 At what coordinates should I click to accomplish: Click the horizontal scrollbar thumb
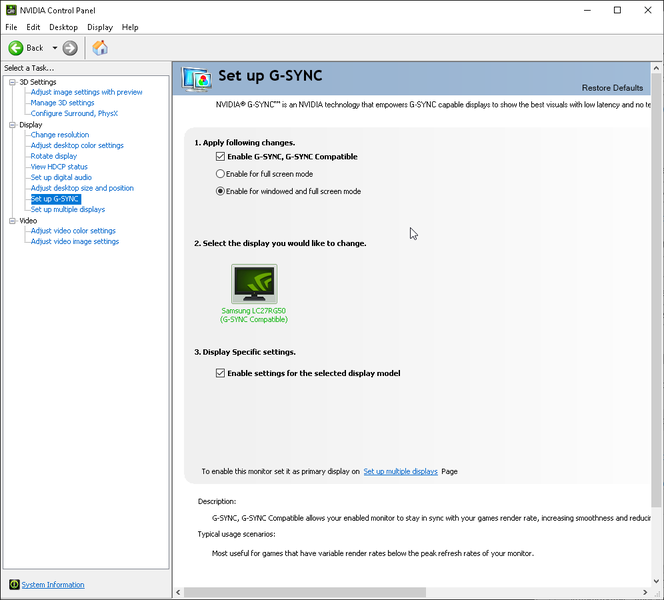tap(305, 592)
